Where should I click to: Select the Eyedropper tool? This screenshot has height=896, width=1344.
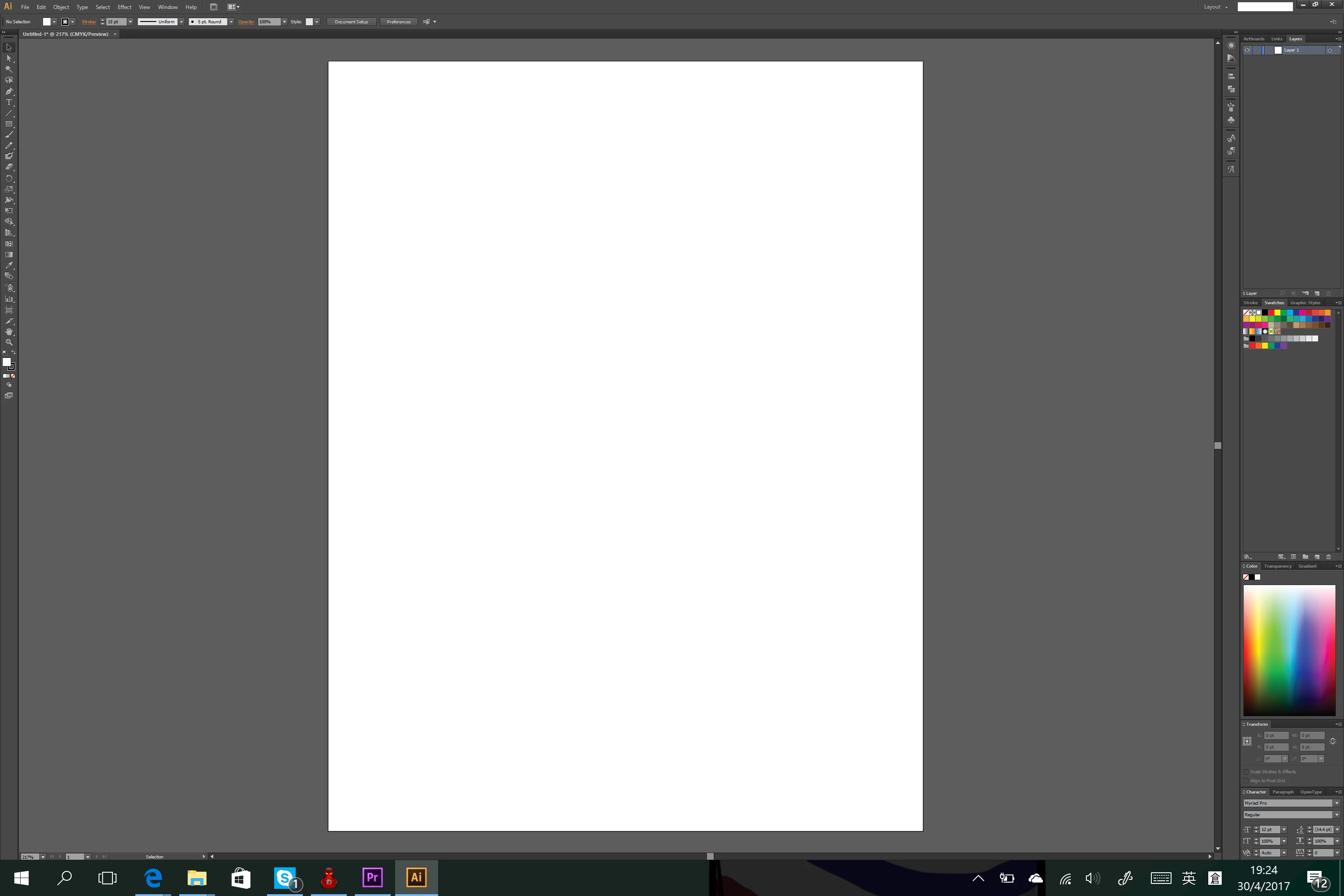(9, 265)
